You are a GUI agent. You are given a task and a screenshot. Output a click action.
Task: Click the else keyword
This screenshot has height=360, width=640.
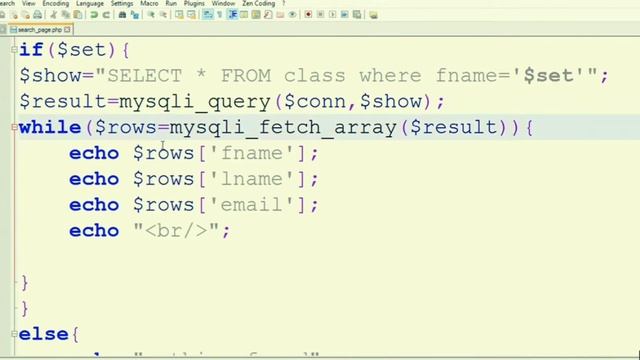[x=44, y=334]
